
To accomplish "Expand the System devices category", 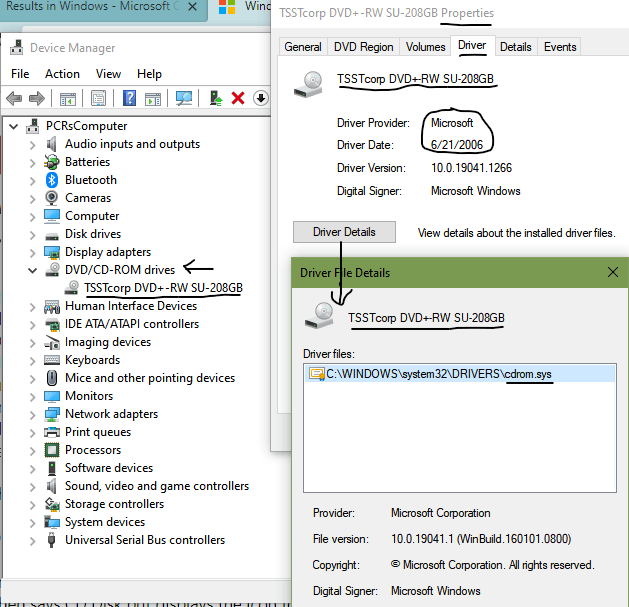I will [x=32, y=523].
